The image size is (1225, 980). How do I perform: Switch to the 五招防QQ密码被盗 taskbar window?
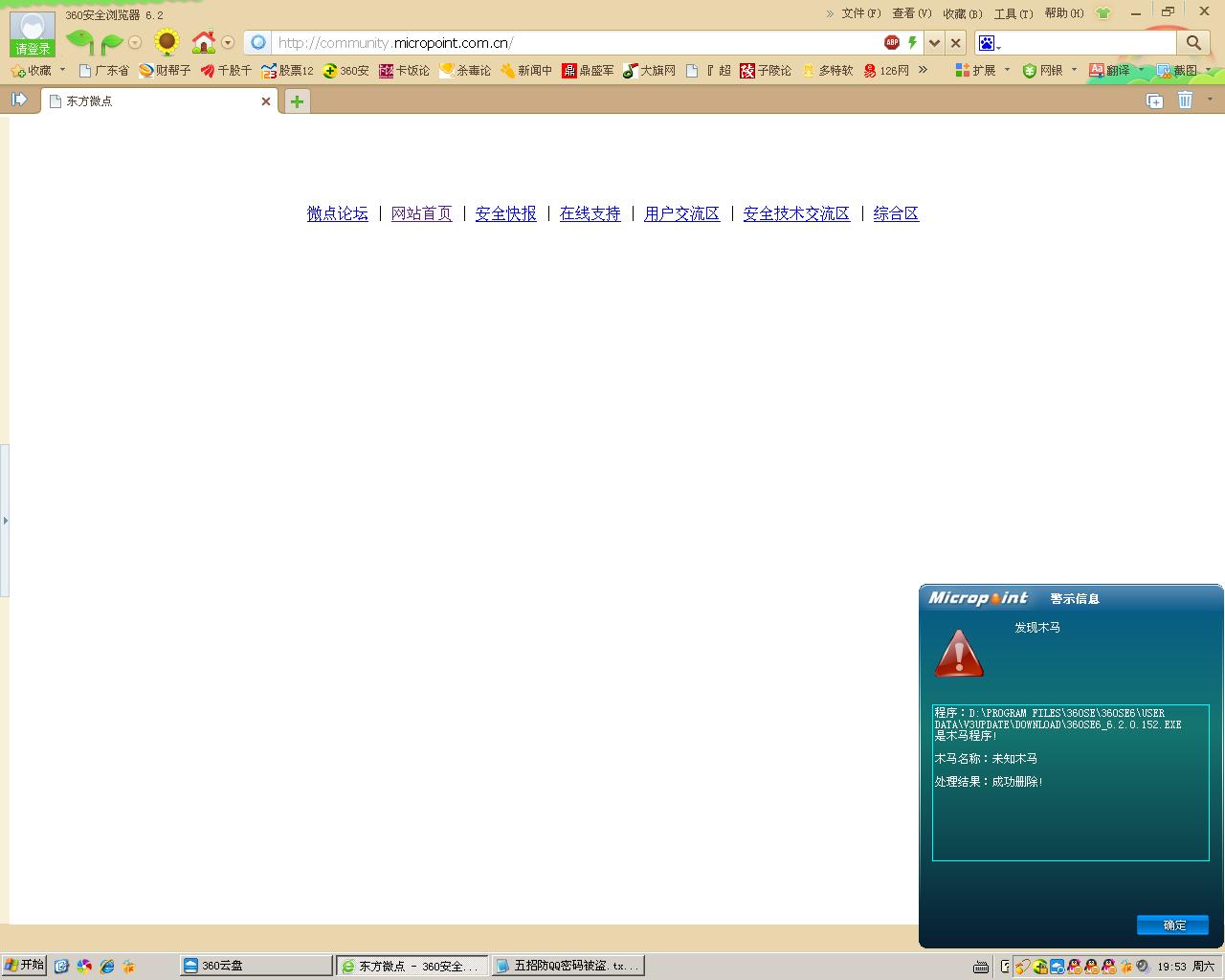coord(568,966)
